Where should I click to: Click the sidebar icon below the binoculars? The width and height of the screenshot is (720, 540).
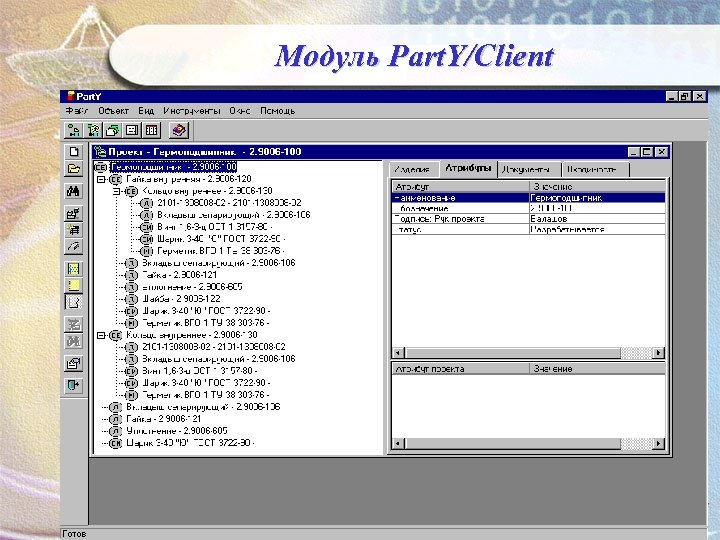point(73,213)
